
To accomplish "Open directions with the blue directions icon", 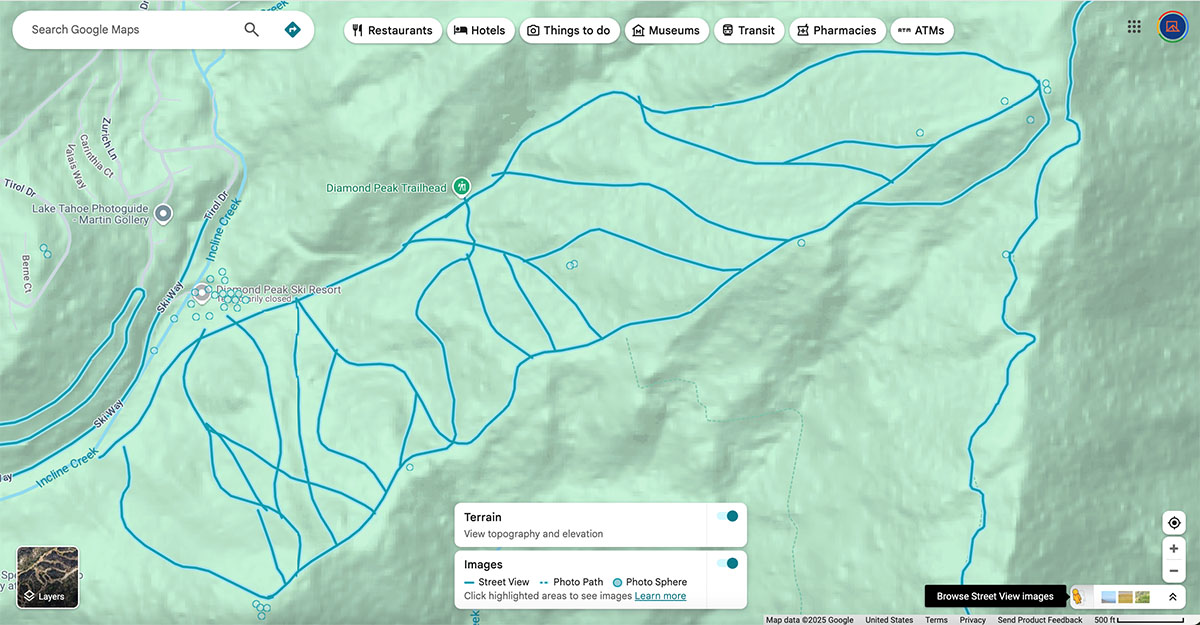I will pos(292,29).
